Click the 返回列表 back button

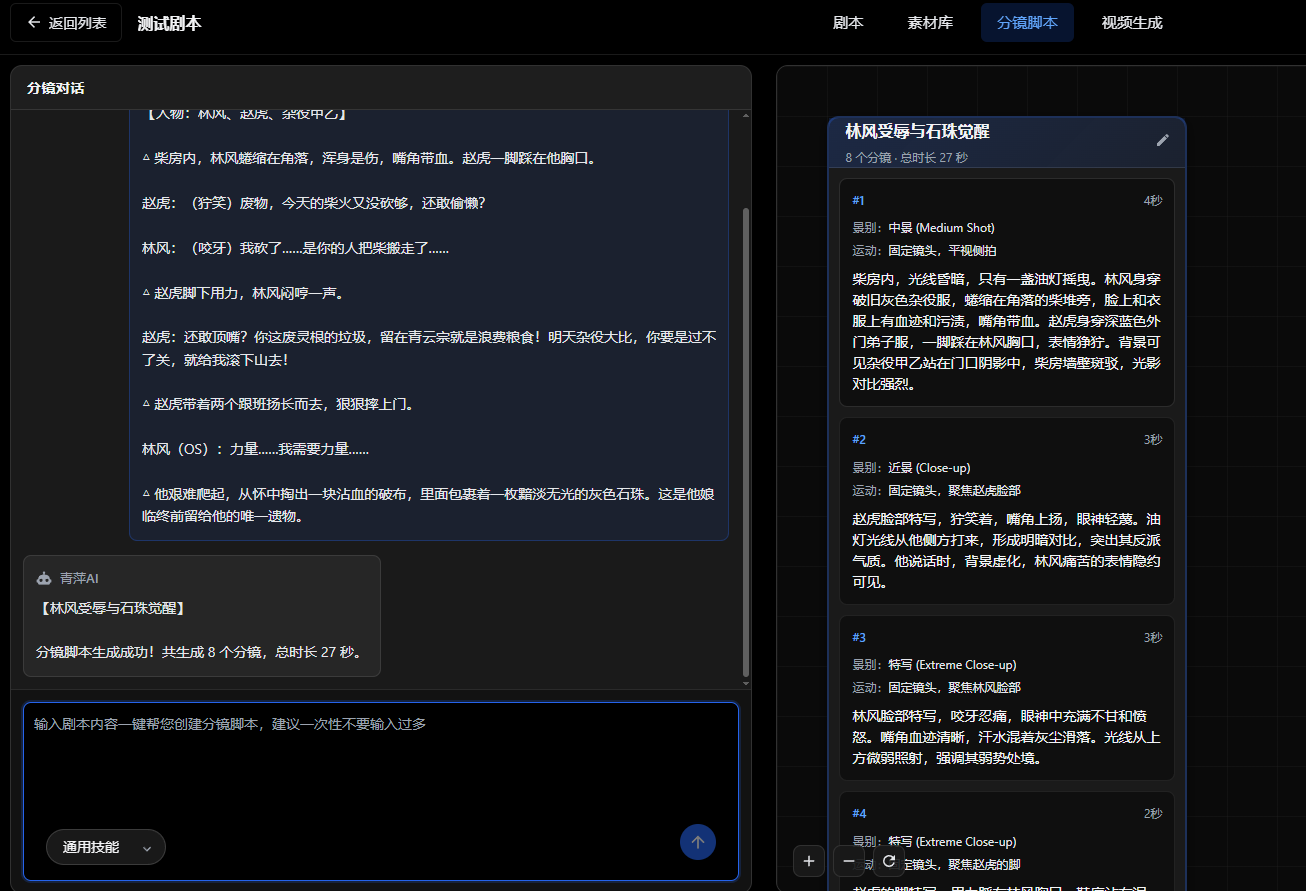tap(66, 23)
